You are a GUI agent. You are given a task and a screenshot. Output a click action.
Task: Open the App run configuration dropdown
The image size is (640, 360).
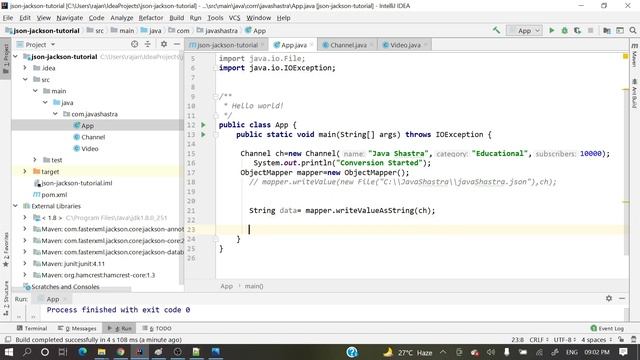pyautogui.click(x=524, y=30)
